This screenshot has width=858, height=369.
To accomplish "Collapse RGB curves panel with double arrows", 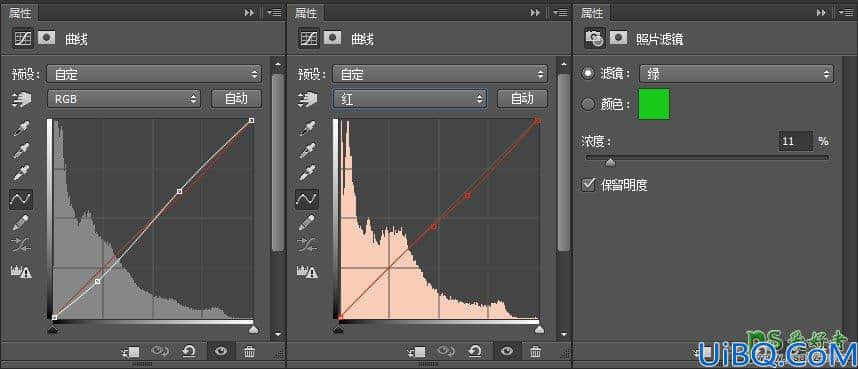I will [249, 12].
